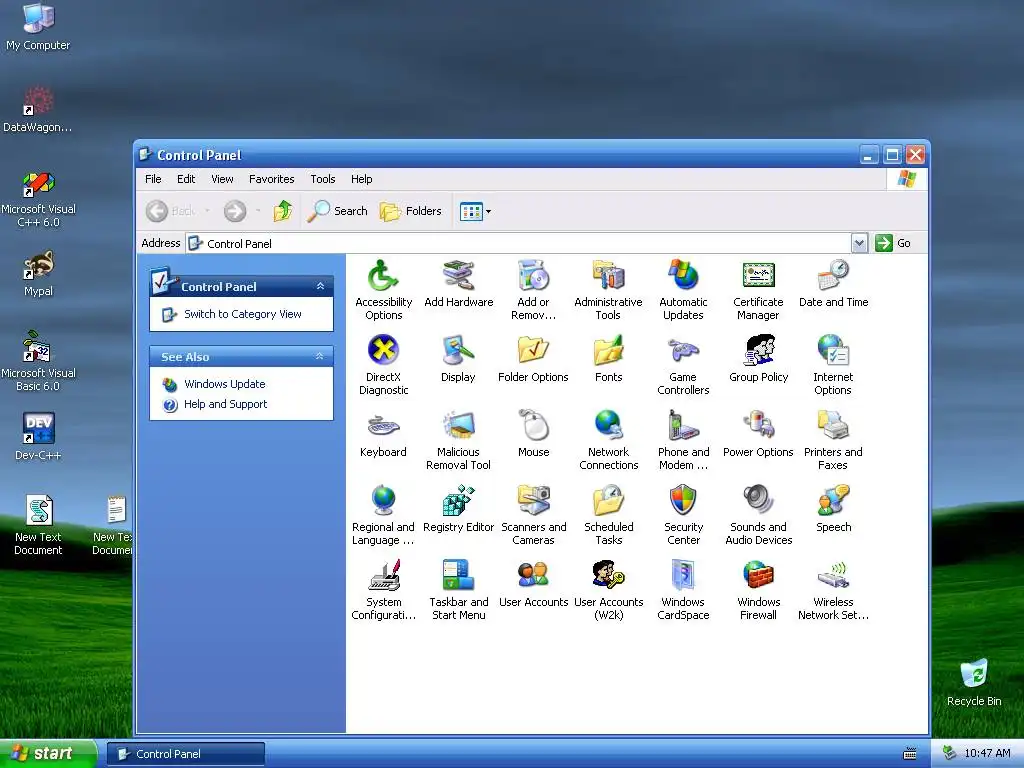The width and height of the screenshot is (1024, 768).
Task: Open Automatic Updates settings
Action: click(683, 290)
